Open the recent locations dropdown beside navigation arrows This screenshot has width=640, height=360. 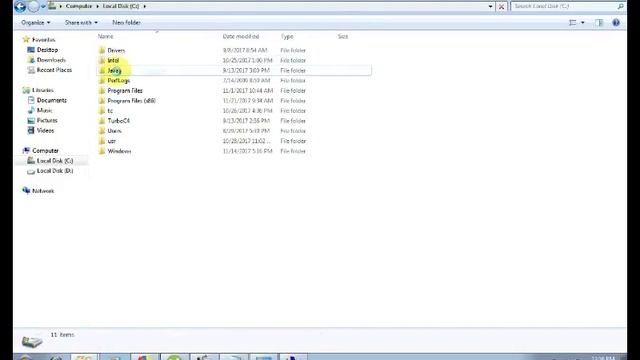pos(43,7)
